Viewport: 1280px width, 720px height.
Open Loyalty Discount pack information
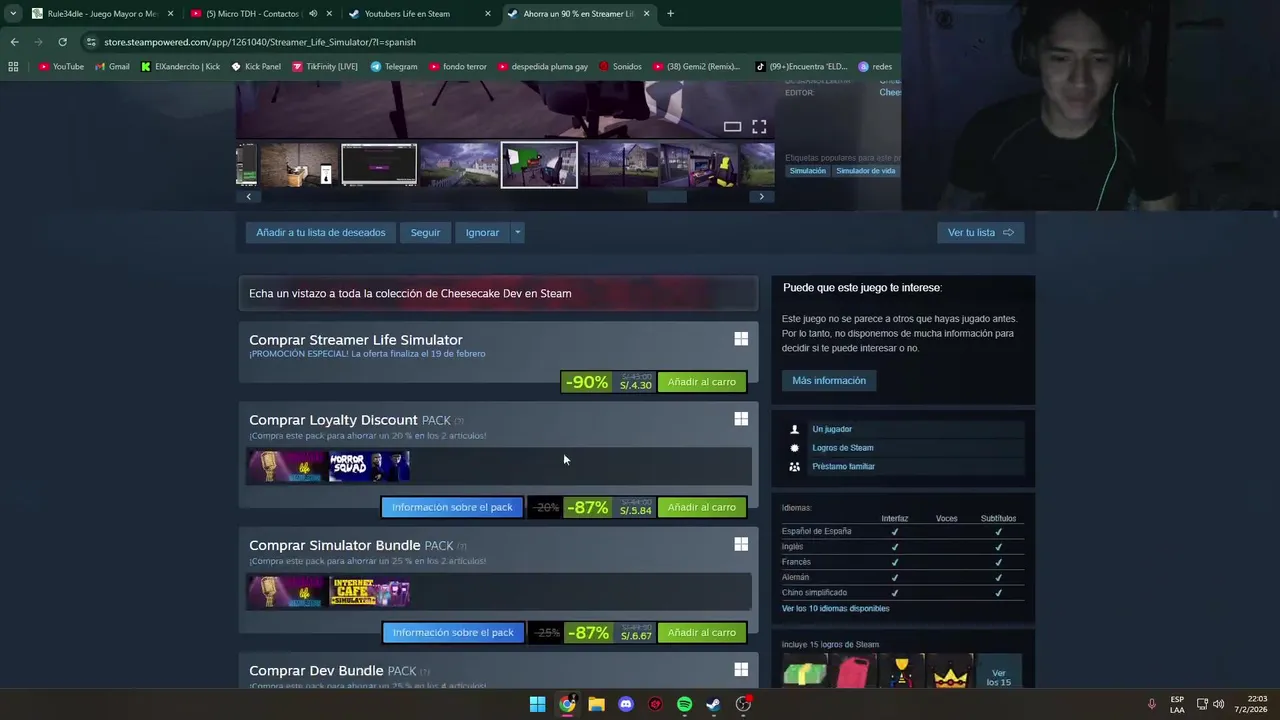click(452, 507)
